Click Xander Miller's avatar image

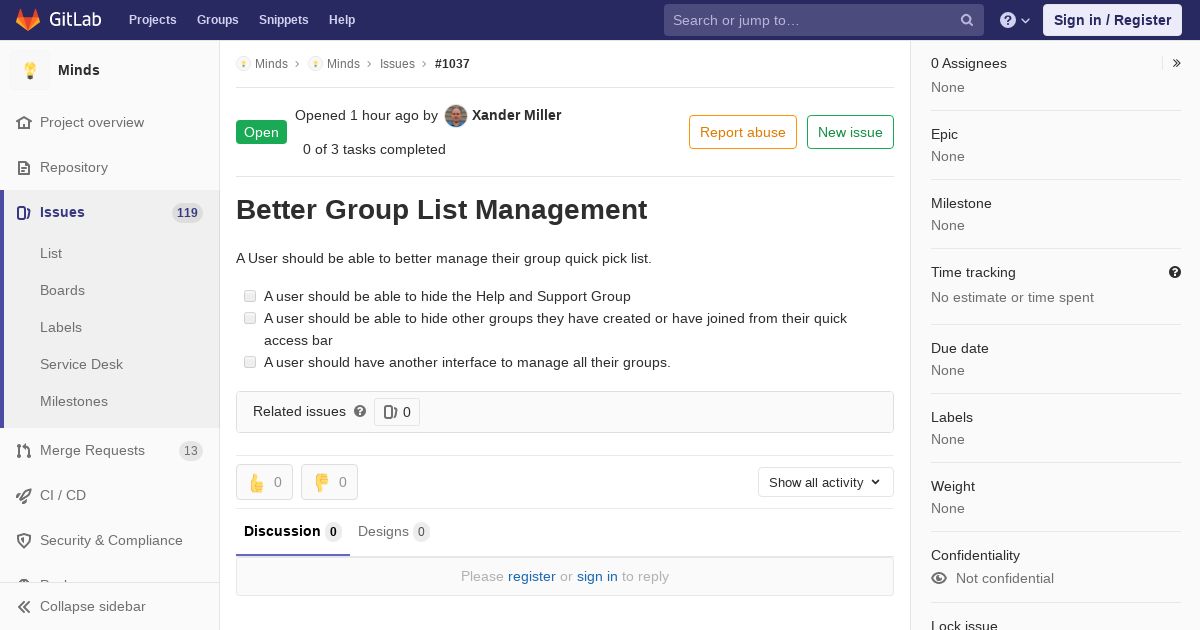(x=456, y=116)
